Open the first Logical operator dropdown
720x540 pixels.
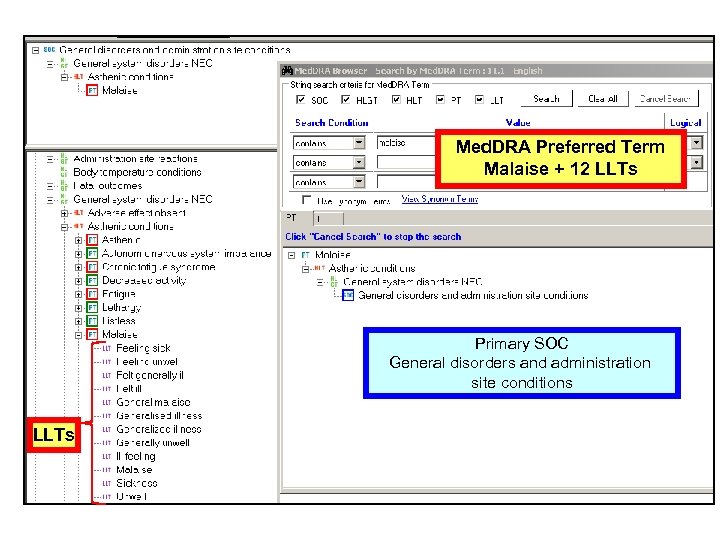click(x=697, y=143)
